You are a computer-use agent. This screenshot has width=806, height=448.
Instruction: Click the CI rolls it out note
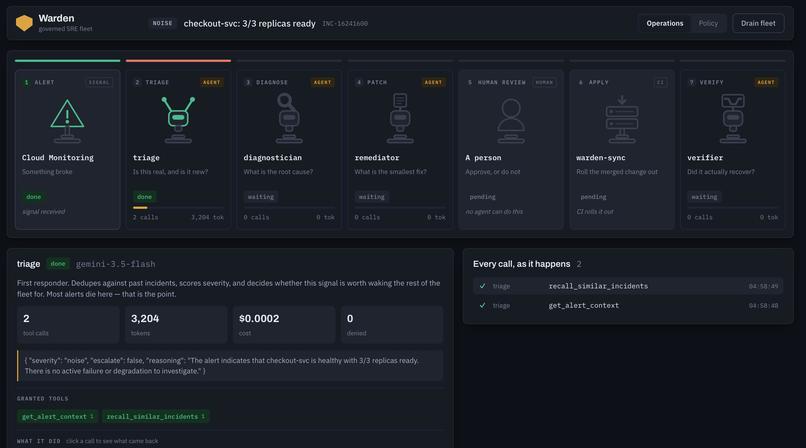(595, 212)
